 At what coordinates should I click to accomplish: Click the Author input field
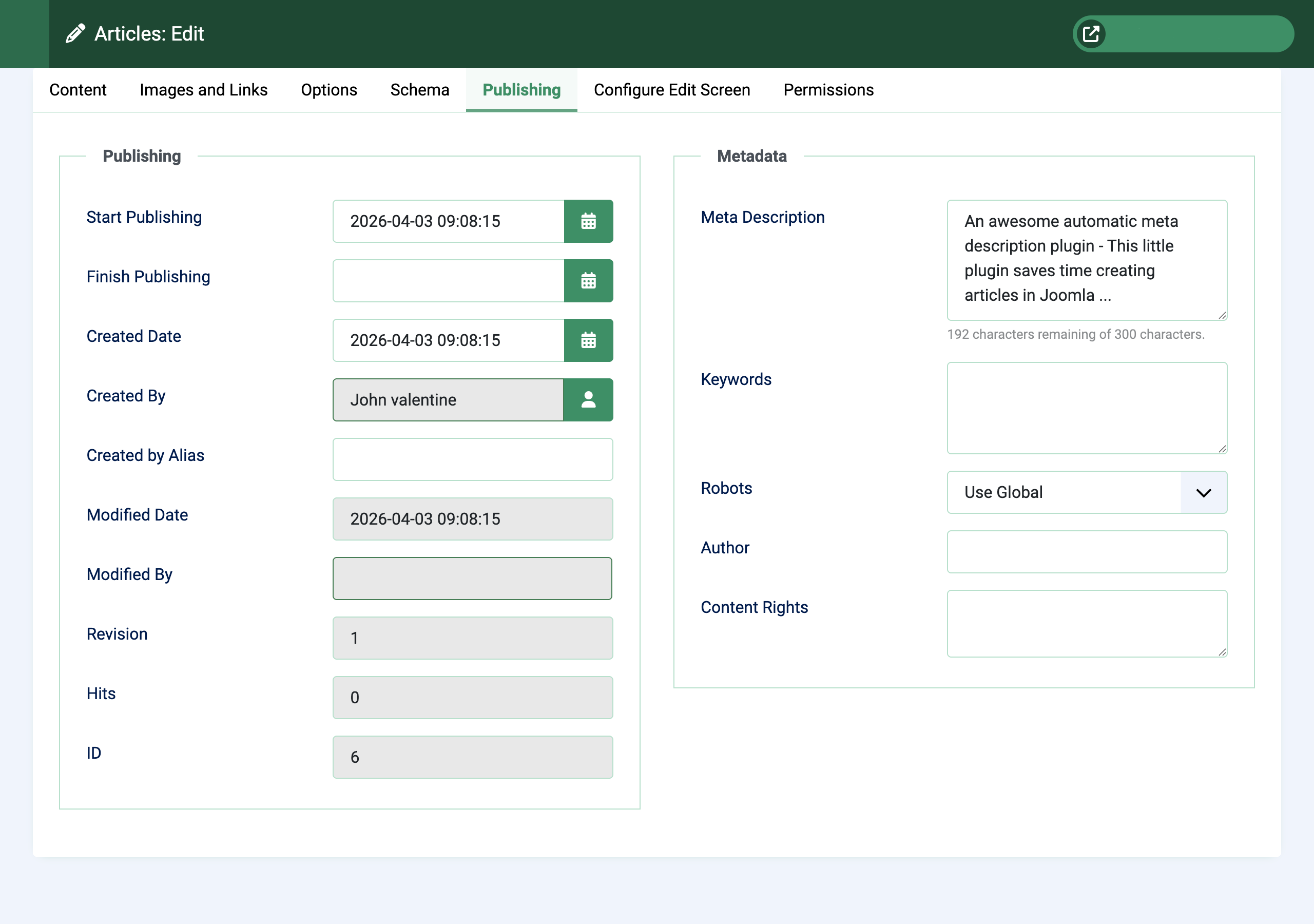[1086, 552]
